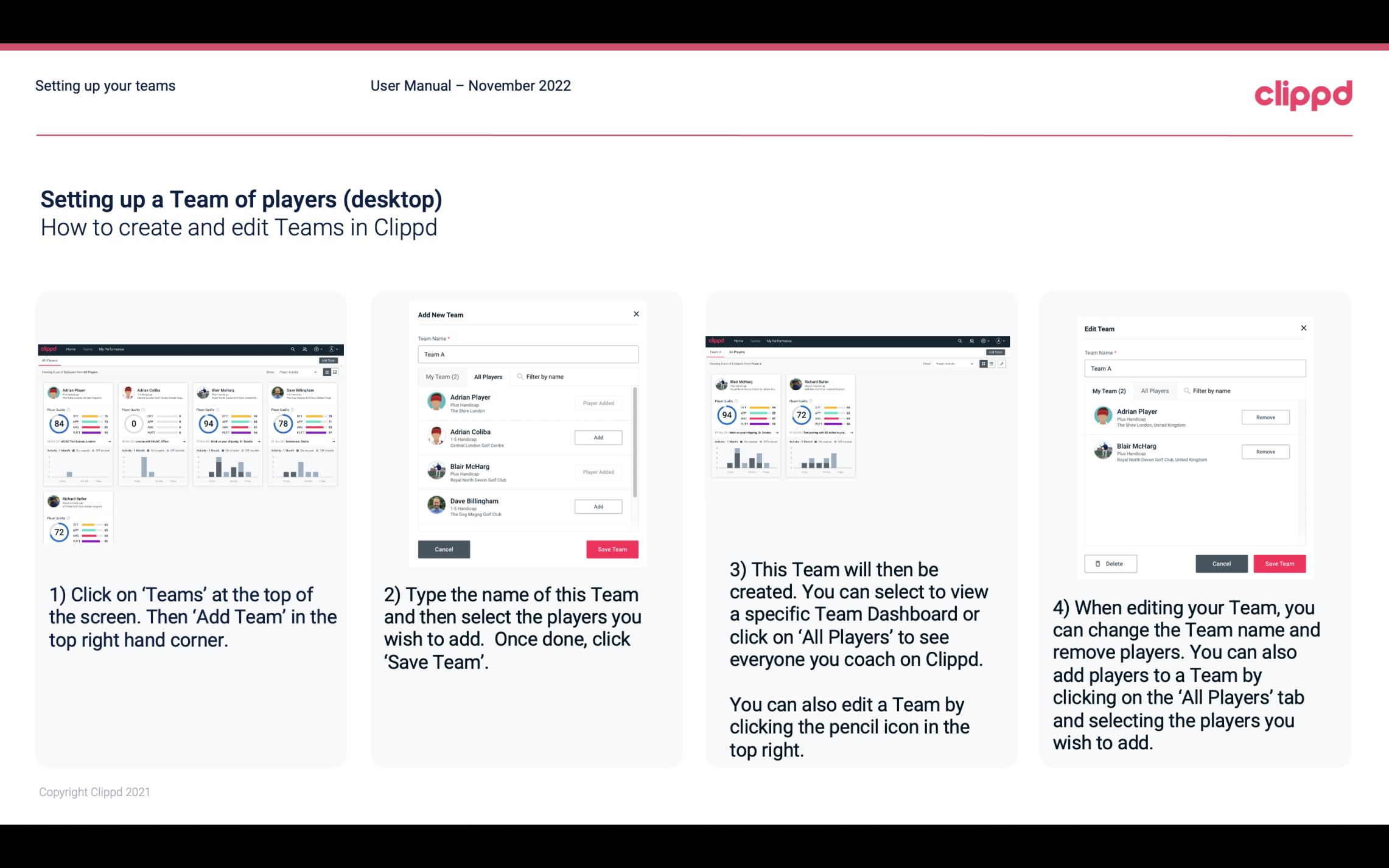Image resolution: width=1389 pixels, height=868 pixels.
Task: Switch to All Players tab in Add New Team
Action: (488, 376)
